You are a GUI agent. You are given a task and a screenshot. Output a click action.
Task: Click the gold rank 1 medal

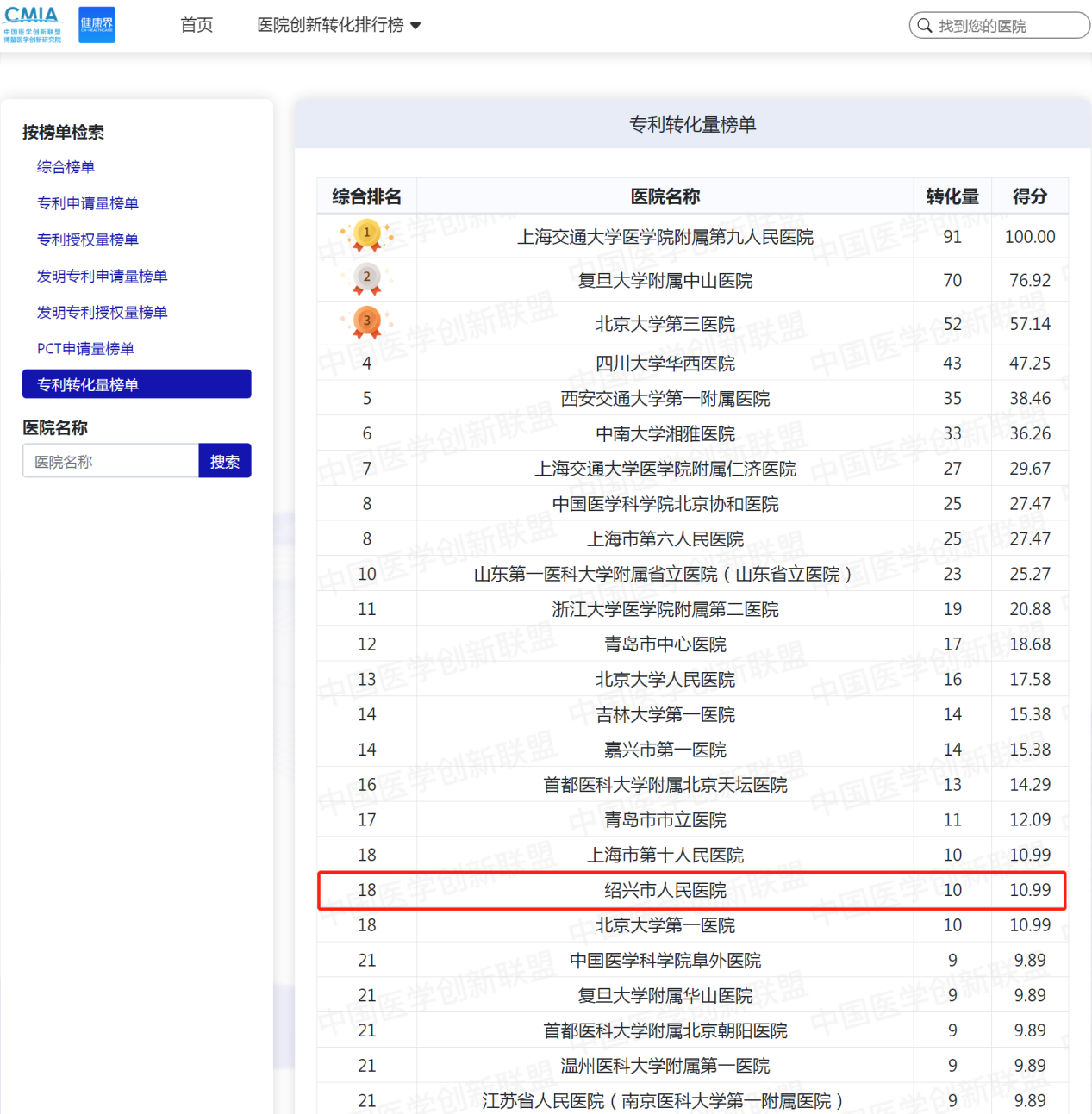(367, 235)
